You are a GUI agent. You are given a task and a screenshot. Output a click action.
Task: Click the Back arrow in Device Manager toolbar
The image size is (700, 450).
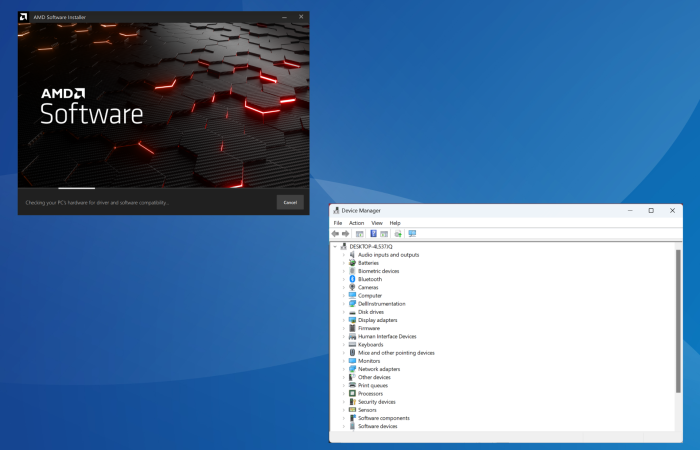click(335, 233)
